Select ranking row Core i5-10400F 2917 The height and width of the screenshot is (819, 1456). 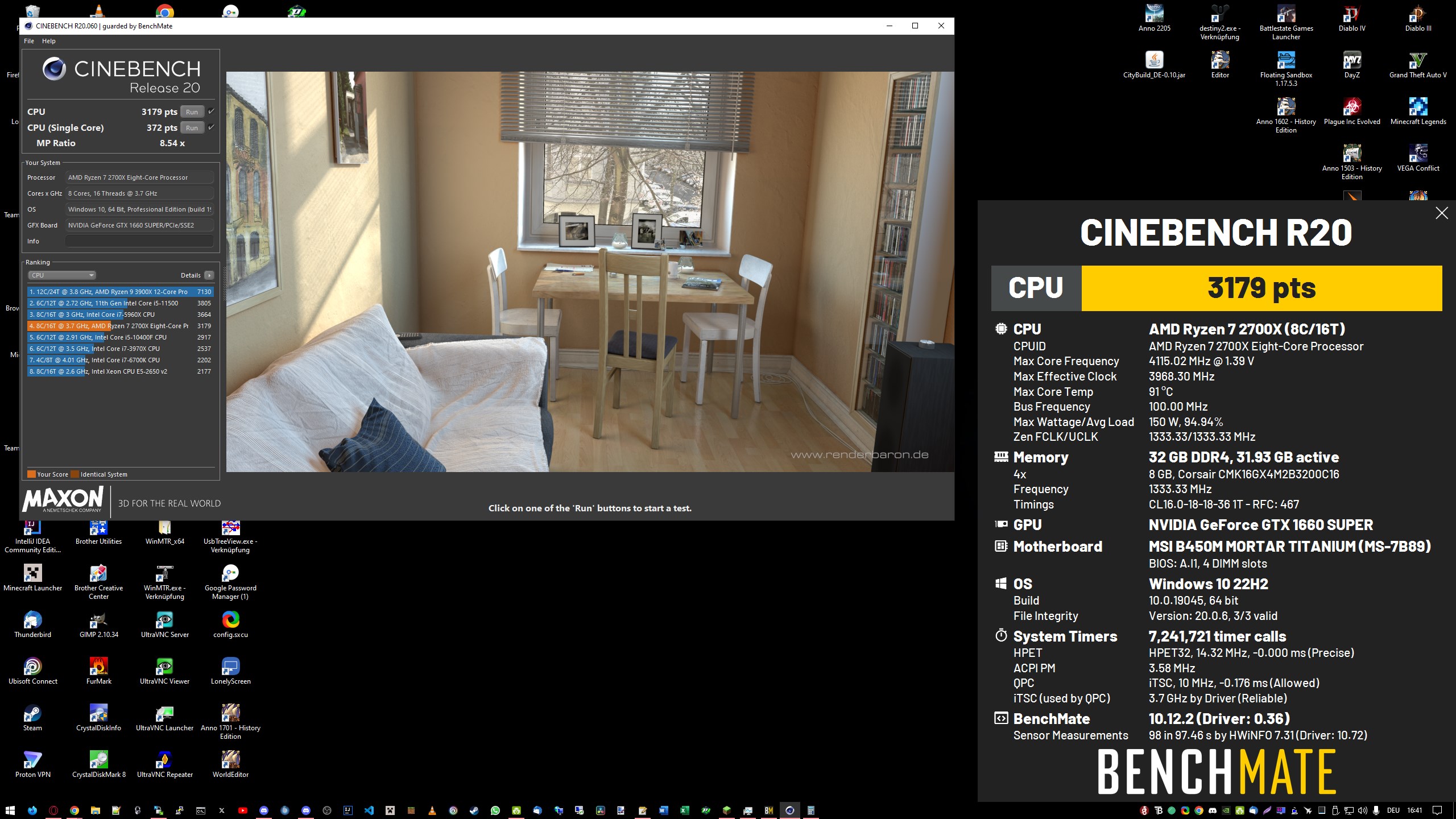(120, 337)
